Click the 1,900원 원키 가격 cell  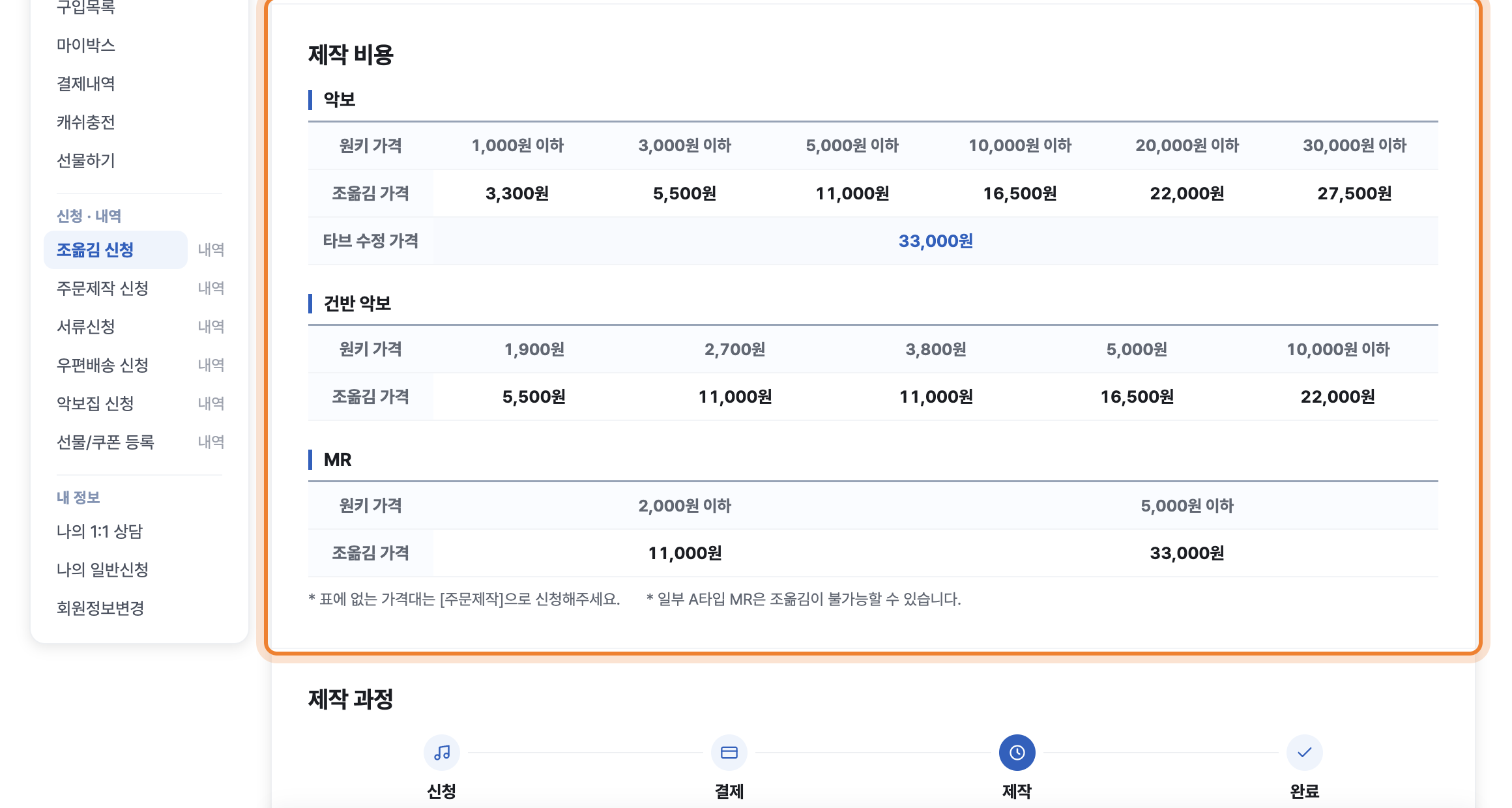click(534, 349)
